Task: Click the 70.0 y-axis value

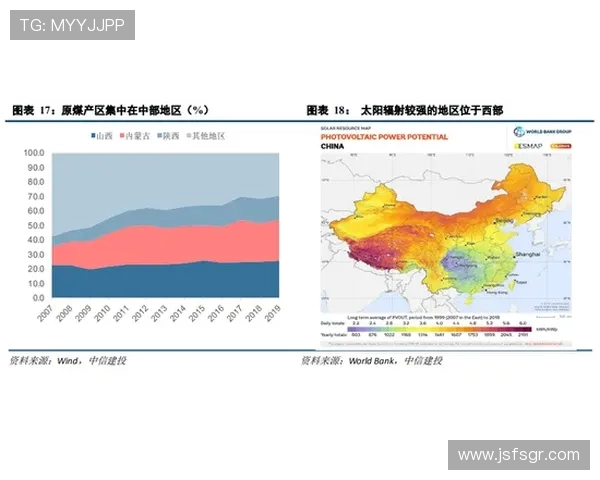Action: [36, 197]
